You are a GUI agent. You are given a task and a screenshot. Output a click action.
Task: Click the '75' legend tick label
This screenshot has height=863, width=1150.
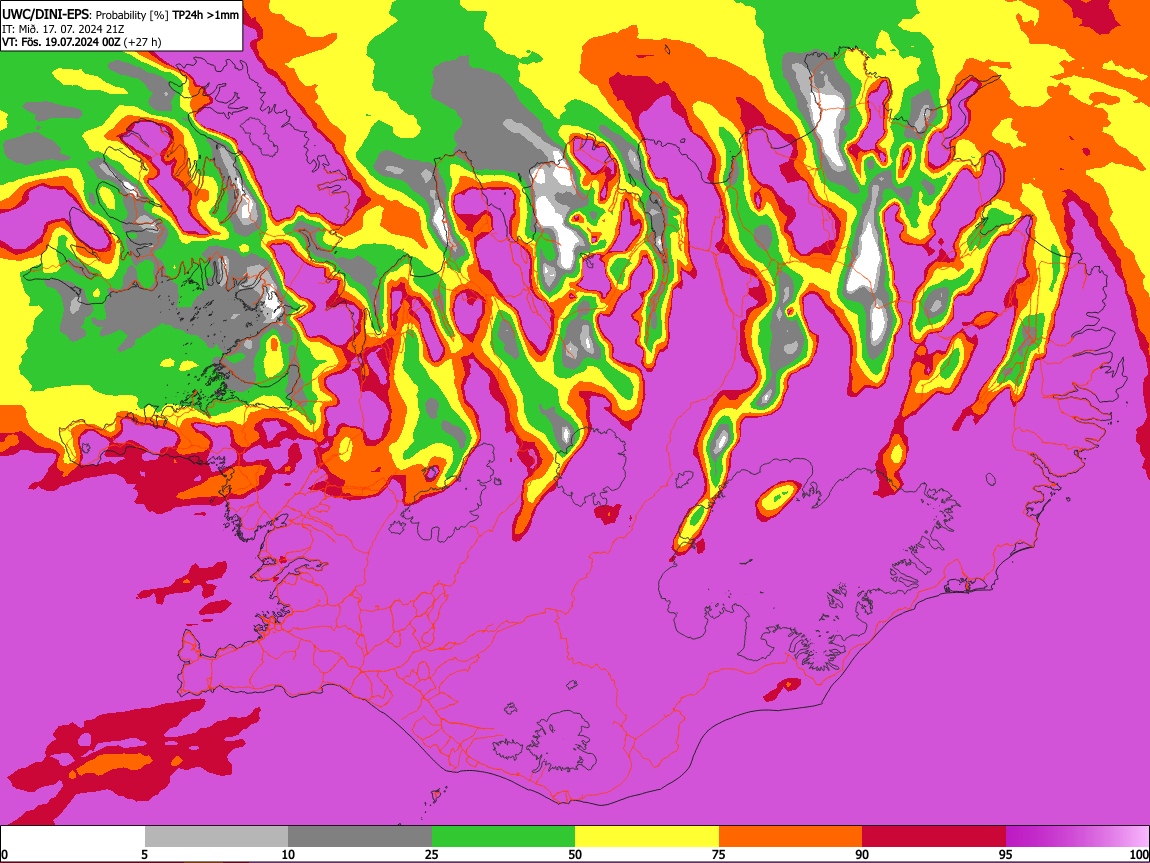tap(719, 854)
